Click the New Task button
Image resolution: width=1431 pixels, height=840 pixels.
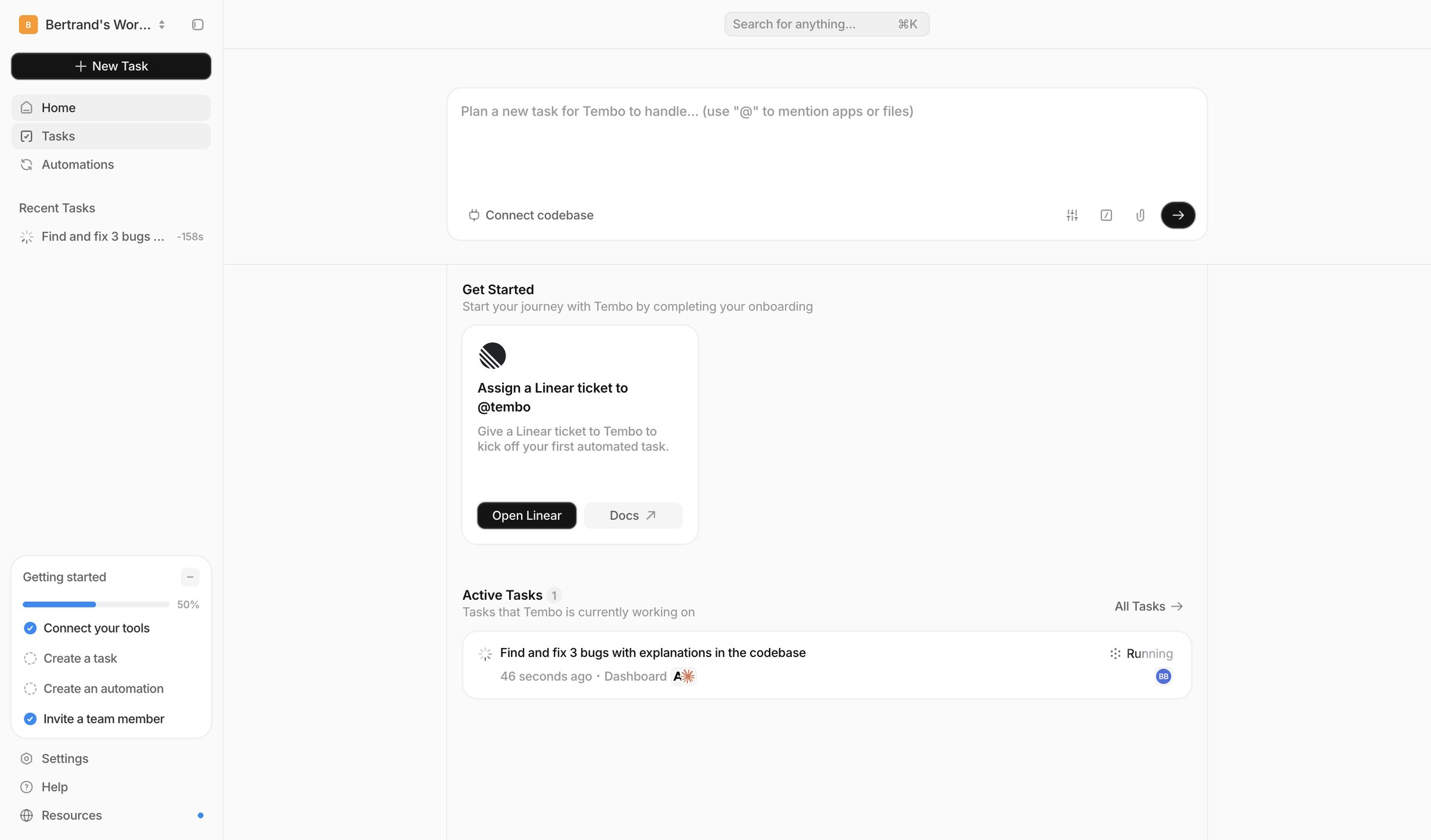tap(111, 66)
